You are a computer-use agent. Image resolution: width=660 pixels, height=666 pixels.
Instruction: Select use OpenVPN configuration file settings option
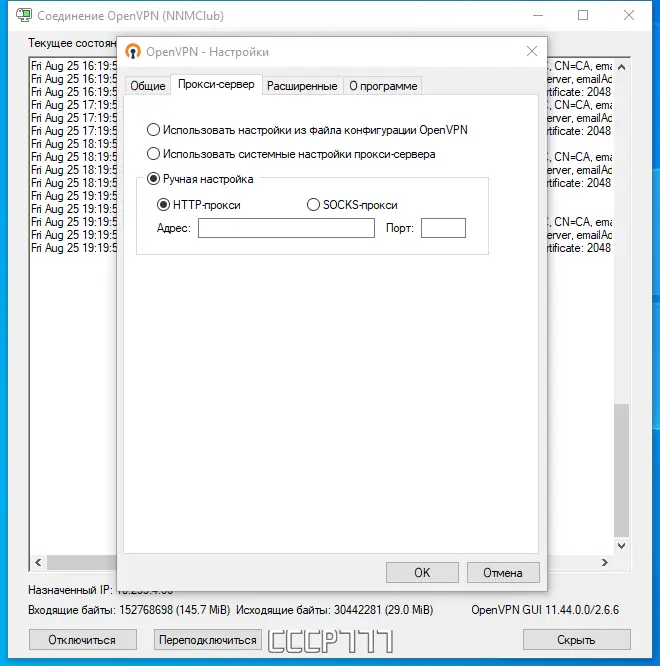click(307, 130)
